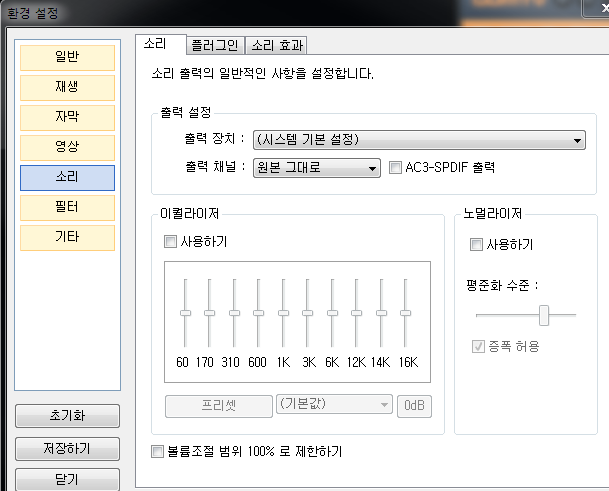The image size is (609, 491).
Task: Open the 출력 장치 dropdown
Action: tap(419, 140)
